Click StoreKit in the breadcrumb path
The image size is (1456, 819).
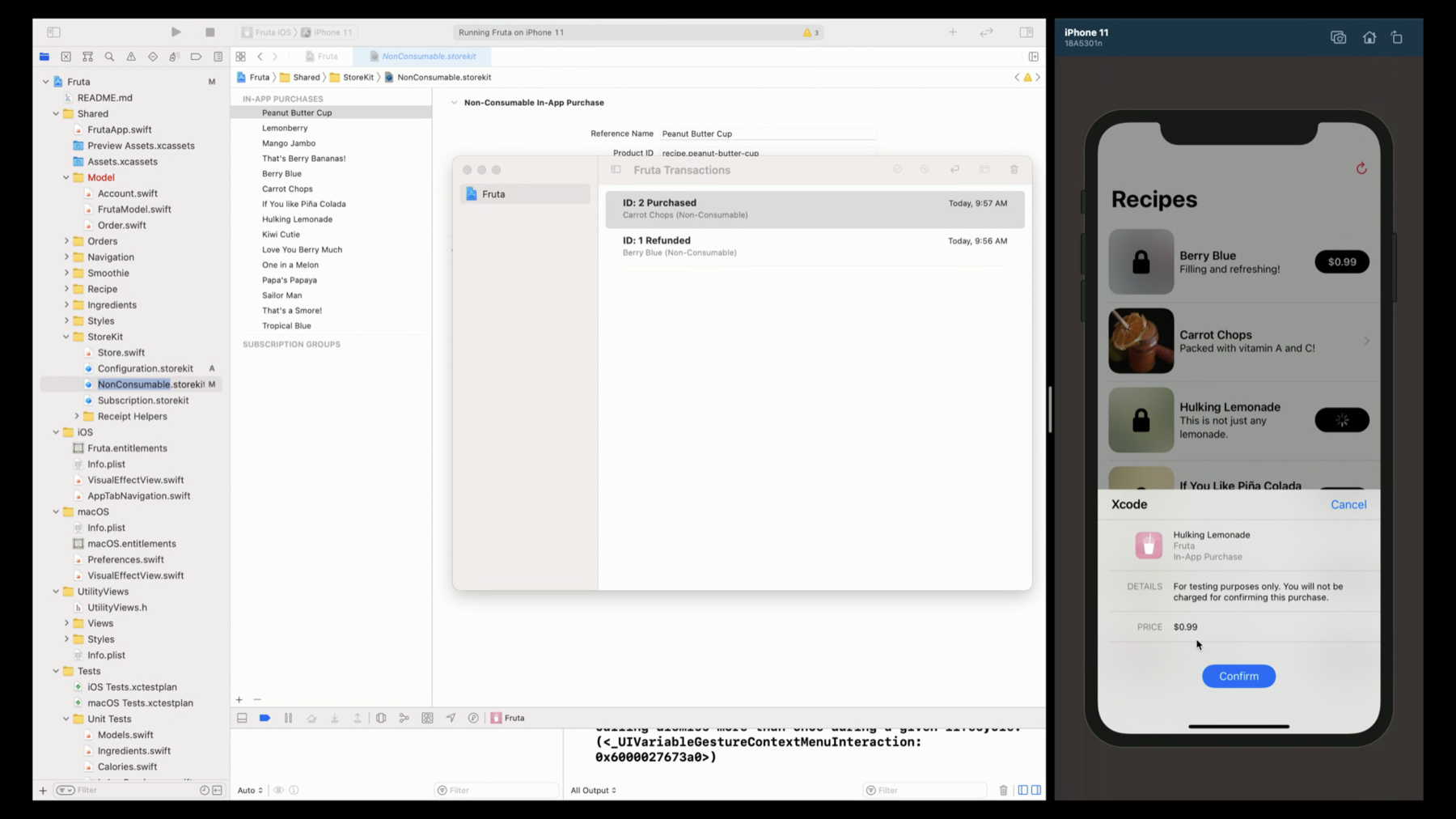coord(352,78)
